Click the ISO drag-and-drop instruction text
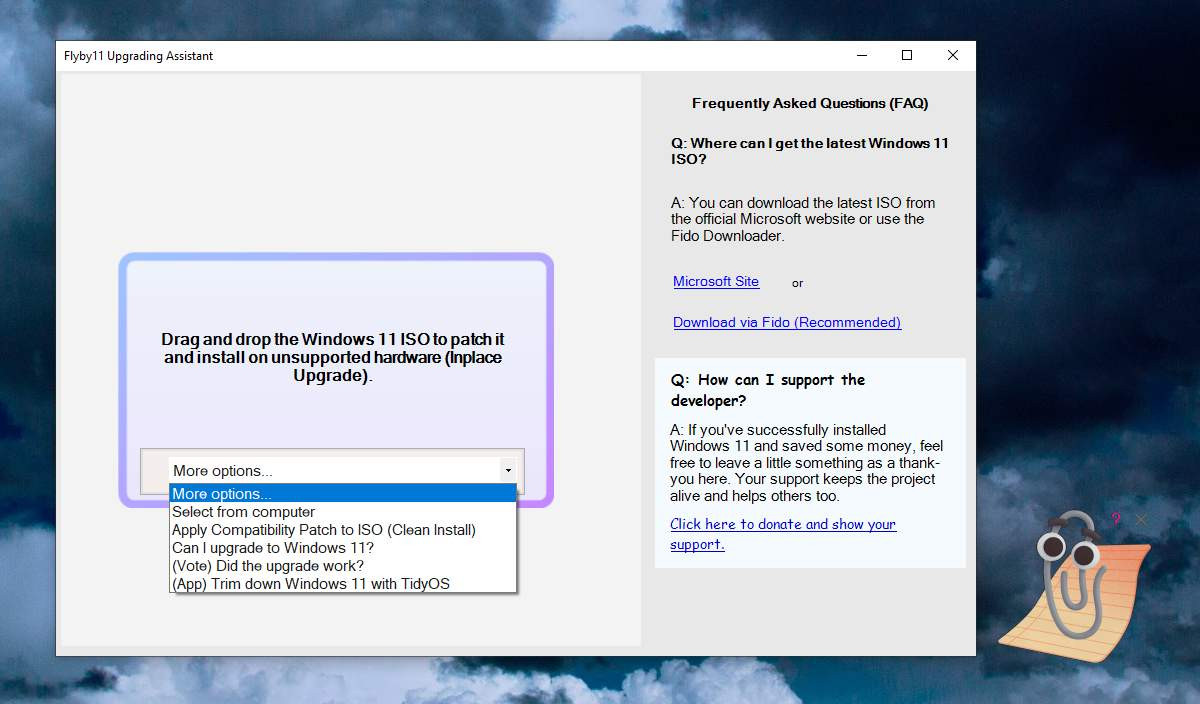Image resolution: width=1200 pixels, height=704 pixels. (x=335, y=358)
